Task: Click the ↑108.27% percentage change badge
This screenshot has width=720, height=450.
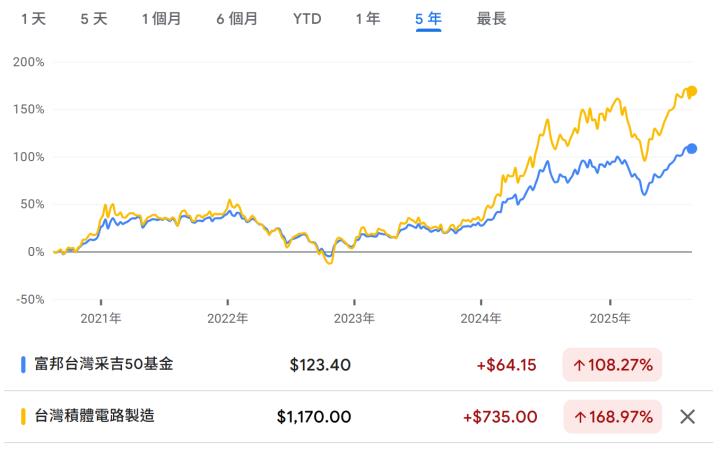Action: [x=612, y=365]
